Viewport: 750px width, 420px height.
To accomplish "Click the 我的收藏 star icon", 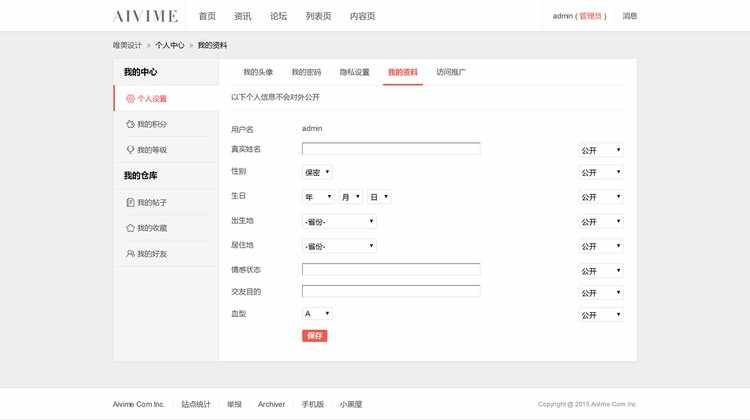I will click(130, 228).
